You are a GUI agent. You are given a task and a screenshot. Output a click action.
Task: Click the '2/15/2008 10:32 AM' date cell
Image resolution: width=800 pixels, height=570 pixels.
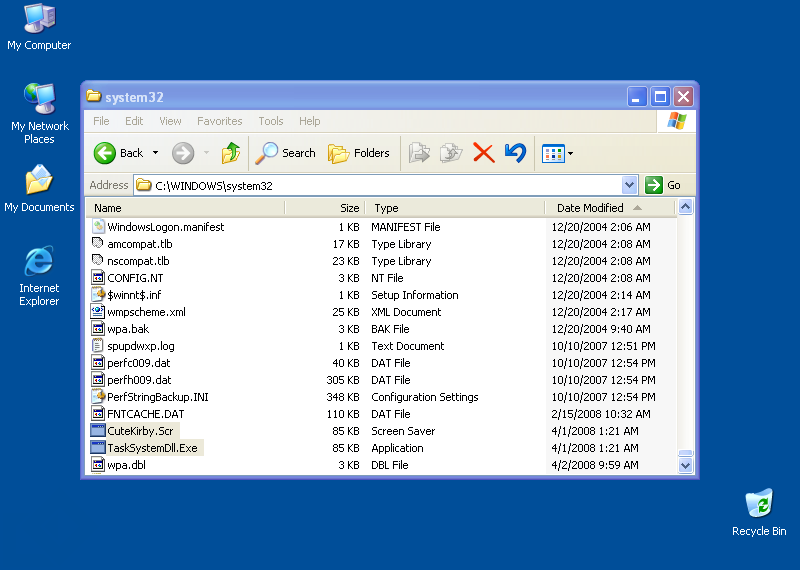[601, 413]
